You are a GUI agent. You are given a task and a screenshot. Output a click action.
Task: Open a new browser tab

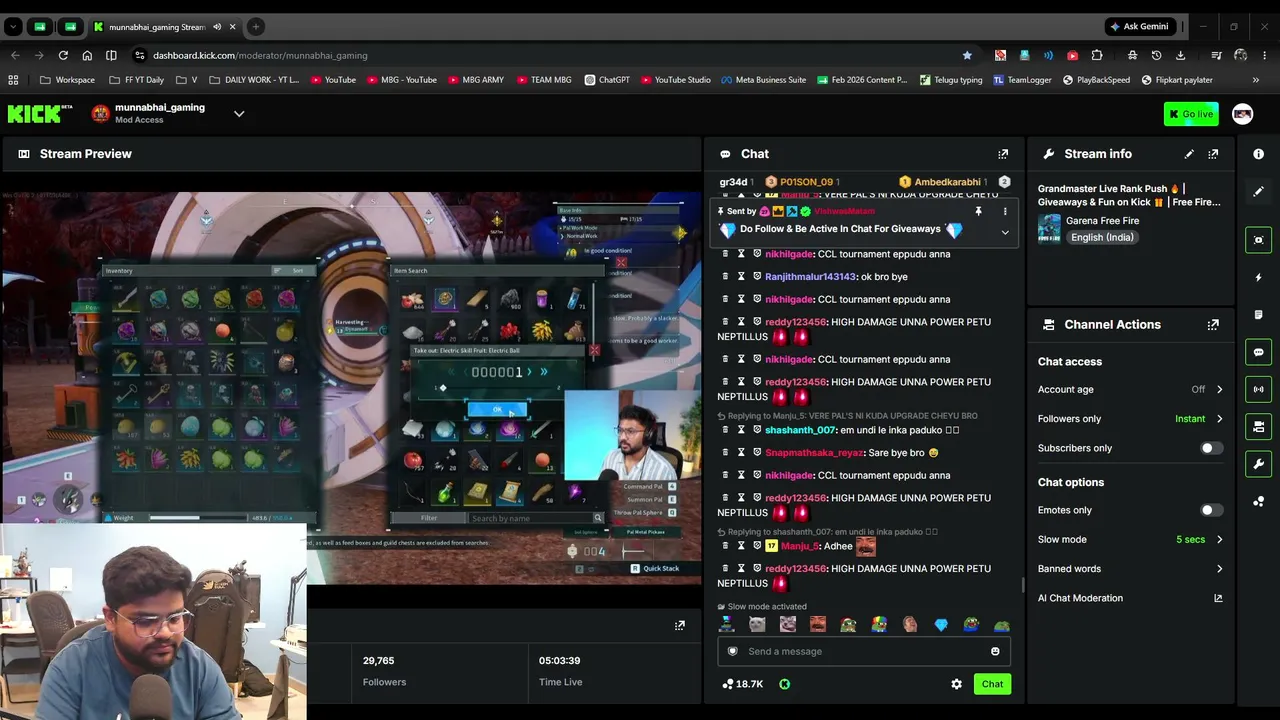coord(256,27)
